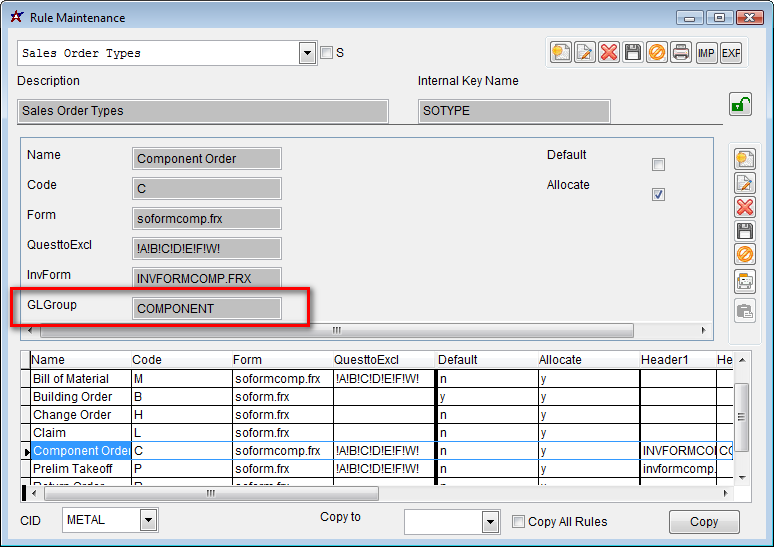Click the printer icon in top toolbar
The image size is (774, 547).
pos(681,52)
